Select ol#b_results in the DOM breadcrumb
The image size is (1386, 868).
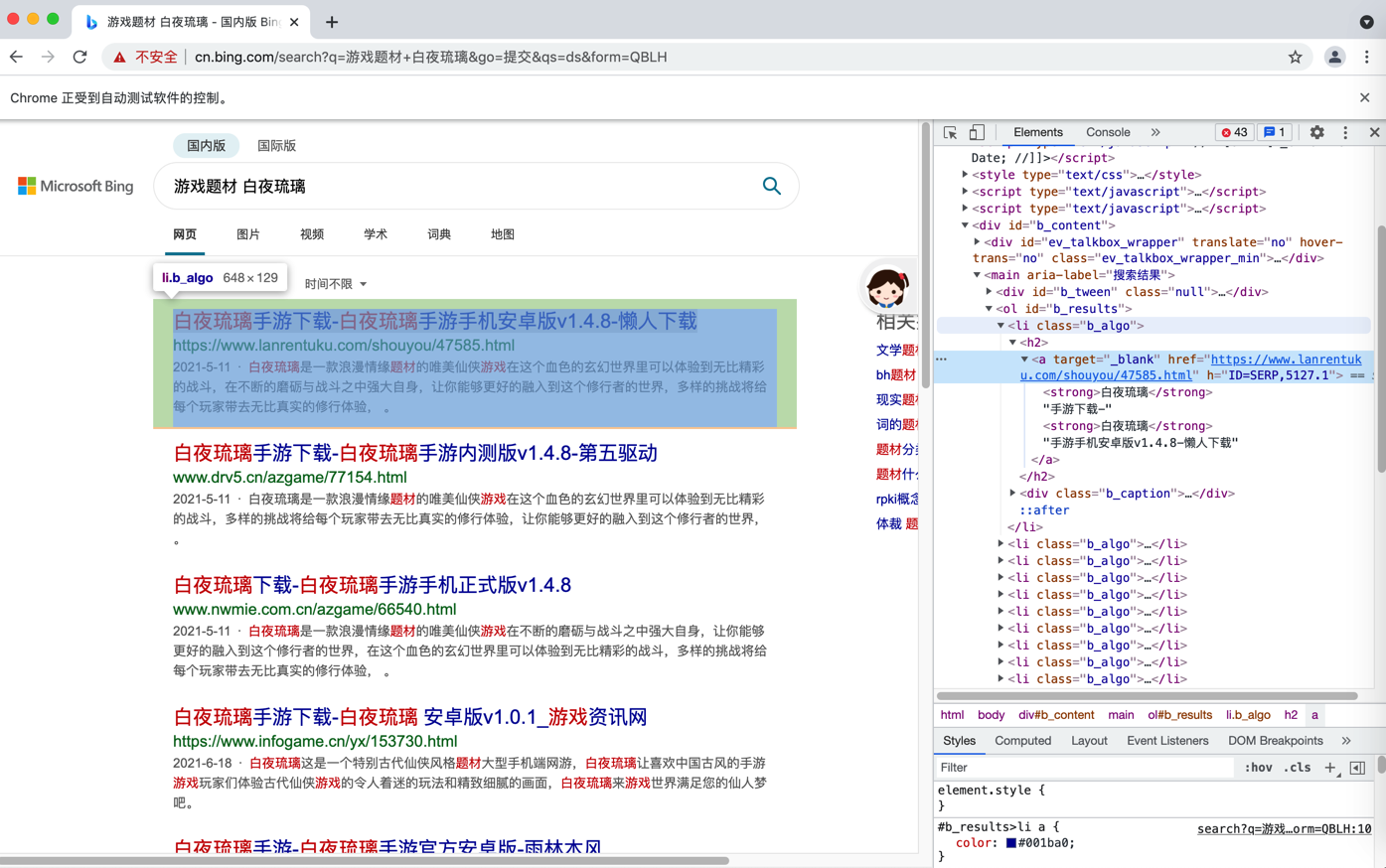click(1180, 715)
